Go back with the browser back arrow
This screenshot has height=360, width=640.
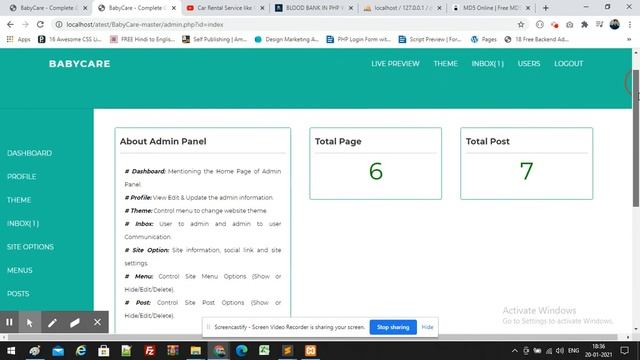pos(10,24)
